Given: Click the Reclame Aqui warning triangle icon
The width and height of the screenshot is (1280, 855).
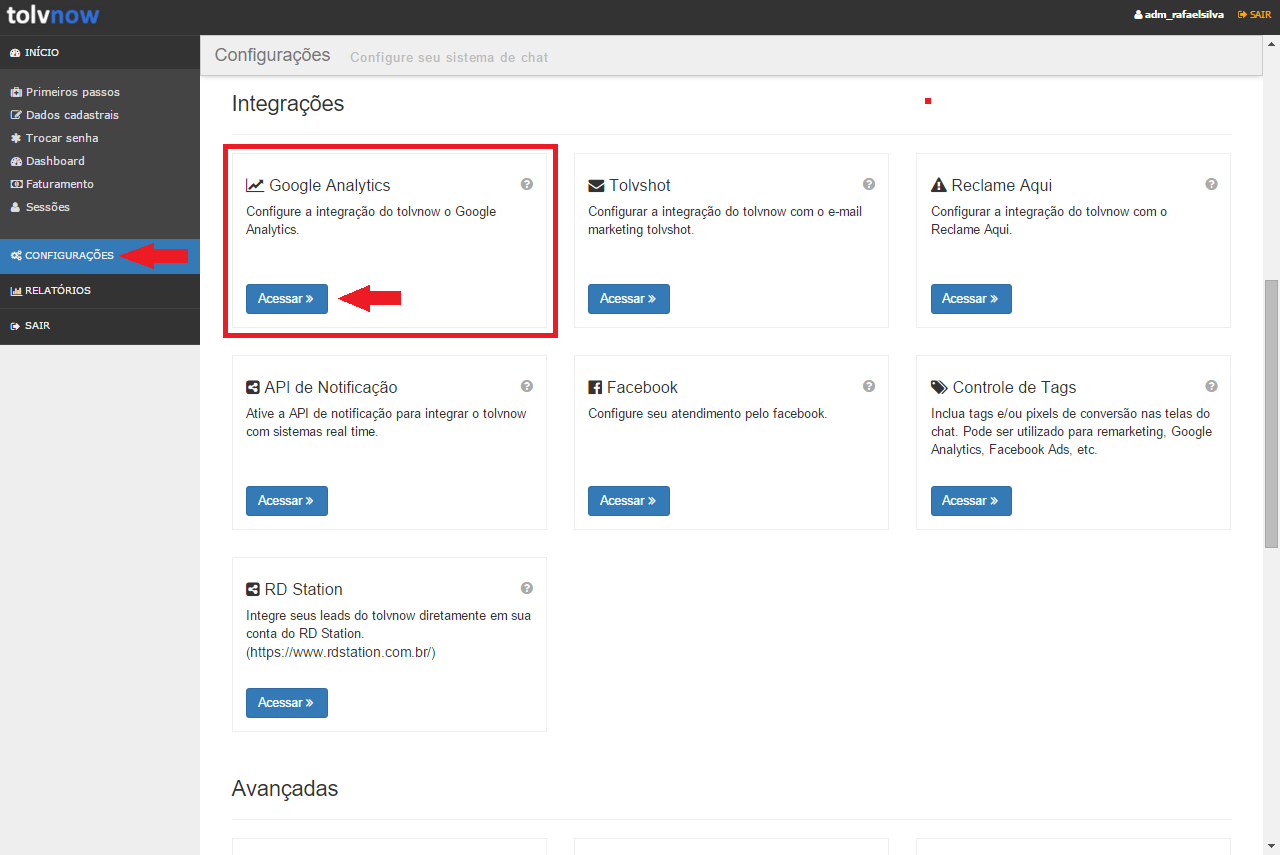Looking at the screenshot, I should click(939, 185).
